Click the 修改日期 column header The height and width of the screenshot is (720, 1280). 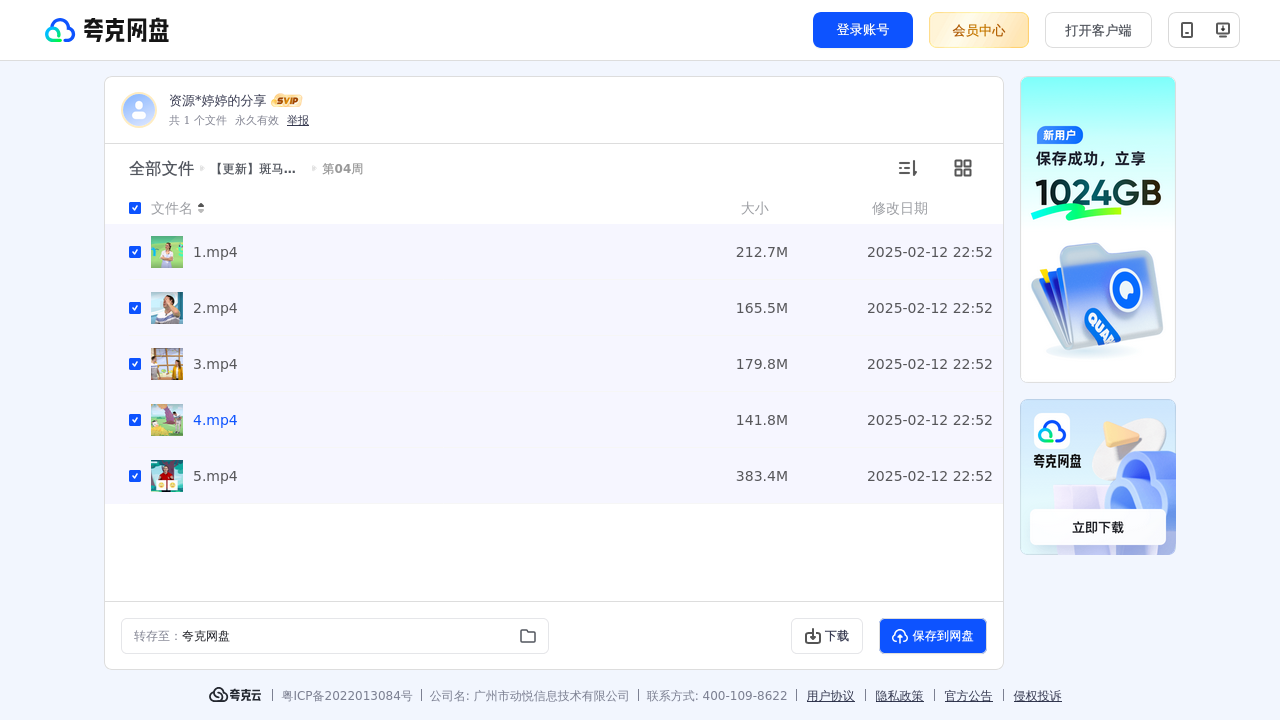coord(900,208)
